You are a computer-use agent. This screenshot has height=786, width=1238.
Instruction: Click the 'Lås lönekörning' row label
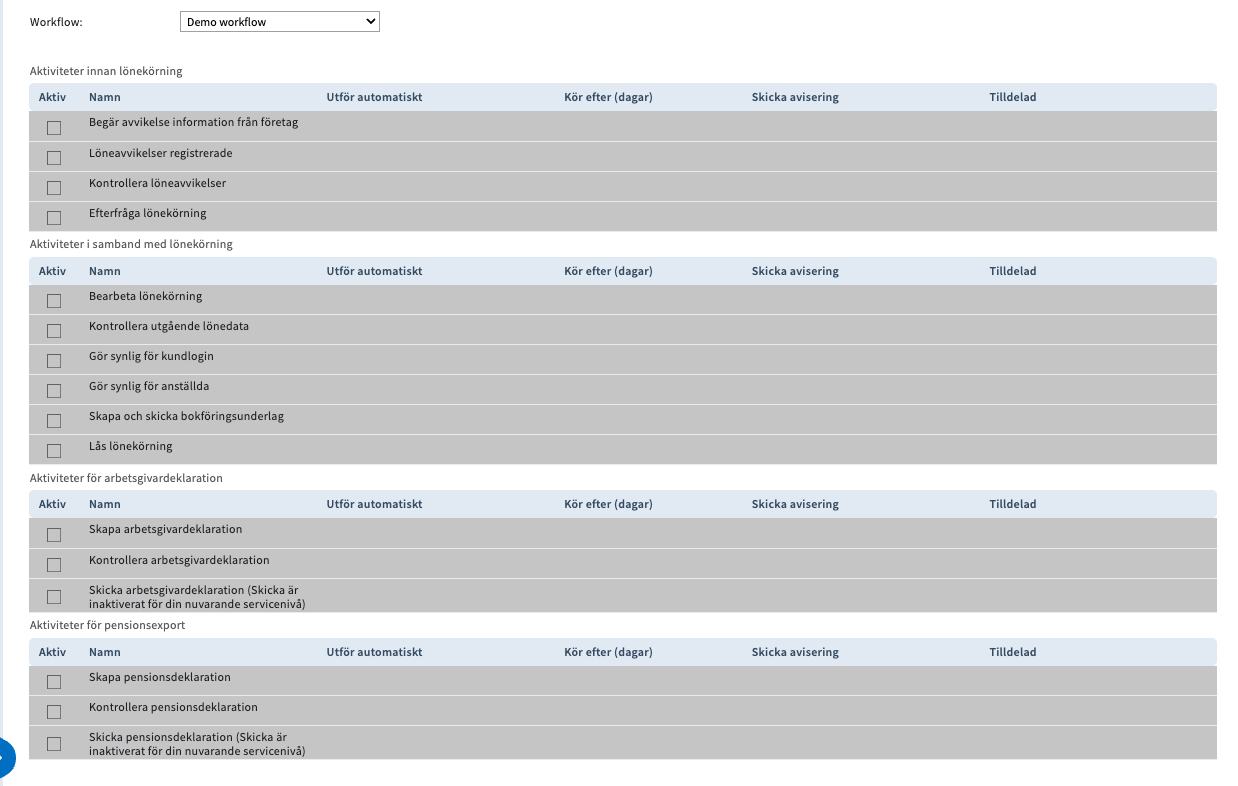pos(130,446)
